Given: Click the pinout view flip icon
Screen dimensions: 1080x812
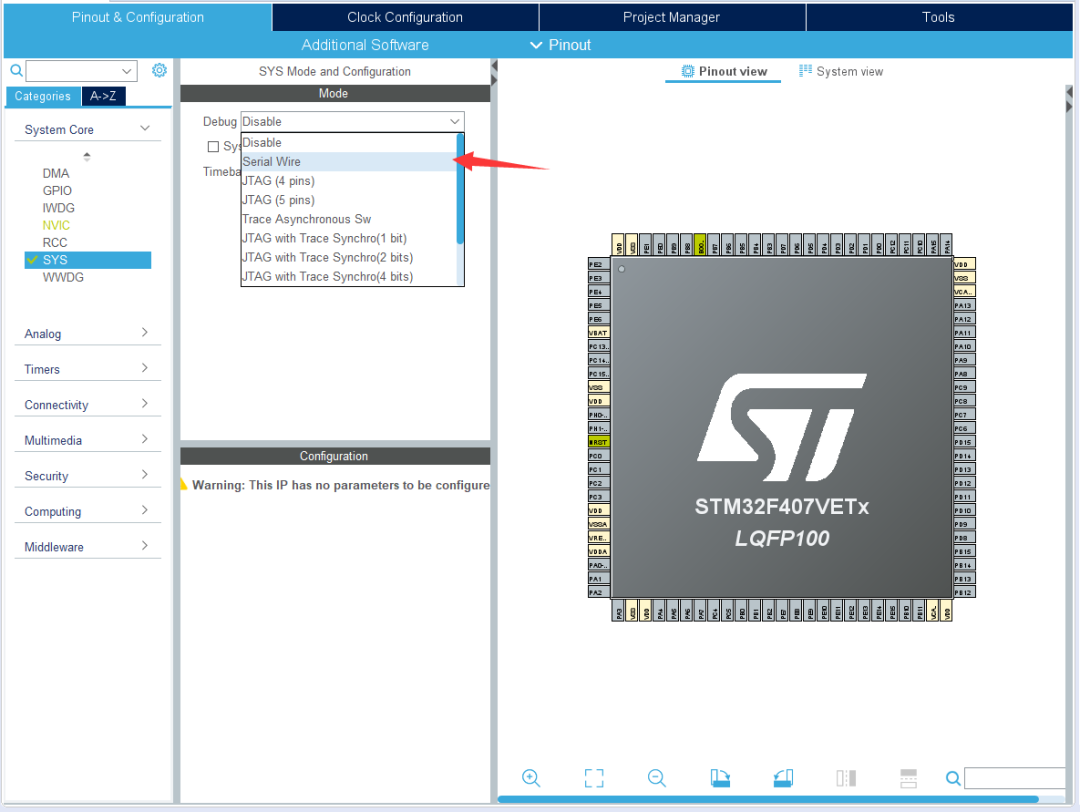Looking at the screenshot, I should (x=846, y=778).
